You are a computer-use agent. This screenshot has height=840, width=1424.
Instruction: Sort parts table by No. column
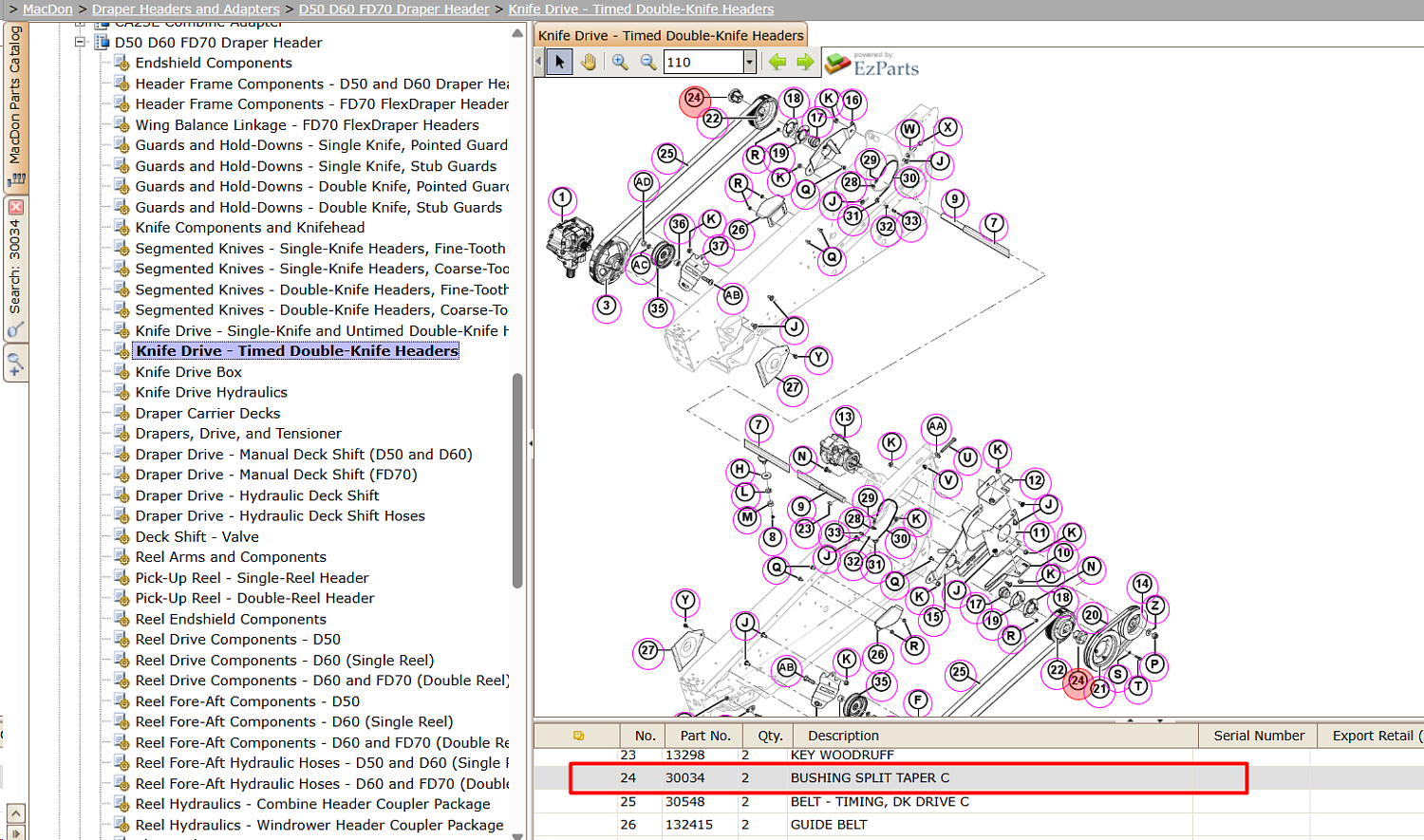click(x=645, y=736)
